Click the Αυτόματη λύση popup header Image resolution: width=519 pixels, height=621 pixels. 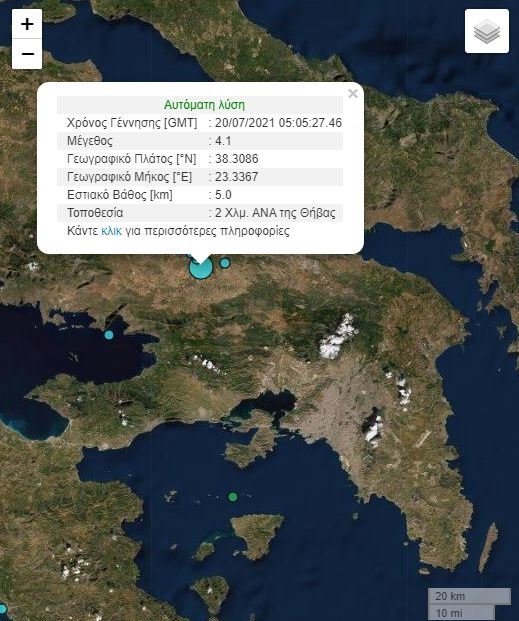204,105
